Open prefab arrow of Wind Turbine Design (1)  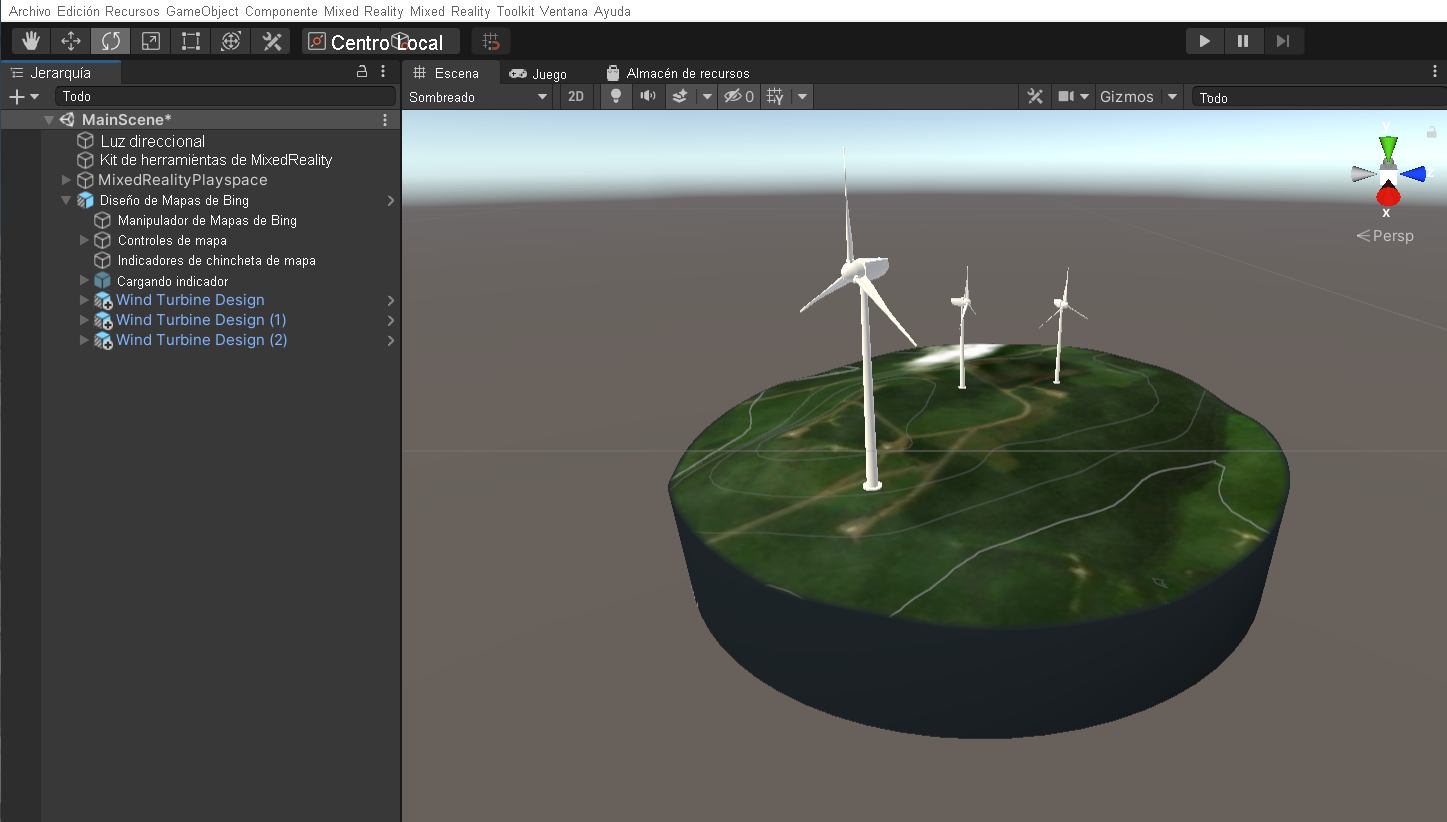tap(391, 320)
